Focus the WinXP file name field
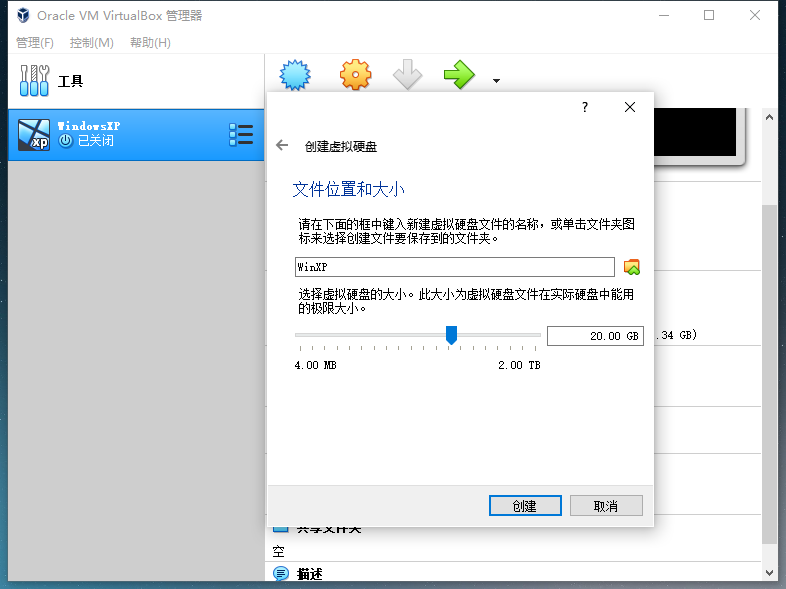This screenshot has height=589, width=786. tap(455, 267)
